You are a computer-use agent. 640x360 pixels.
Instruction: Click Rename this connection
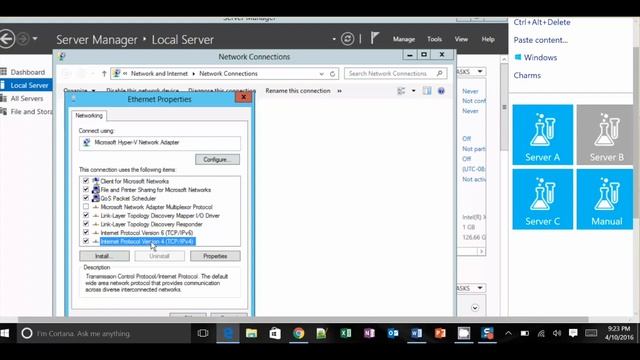click(298, 91)
